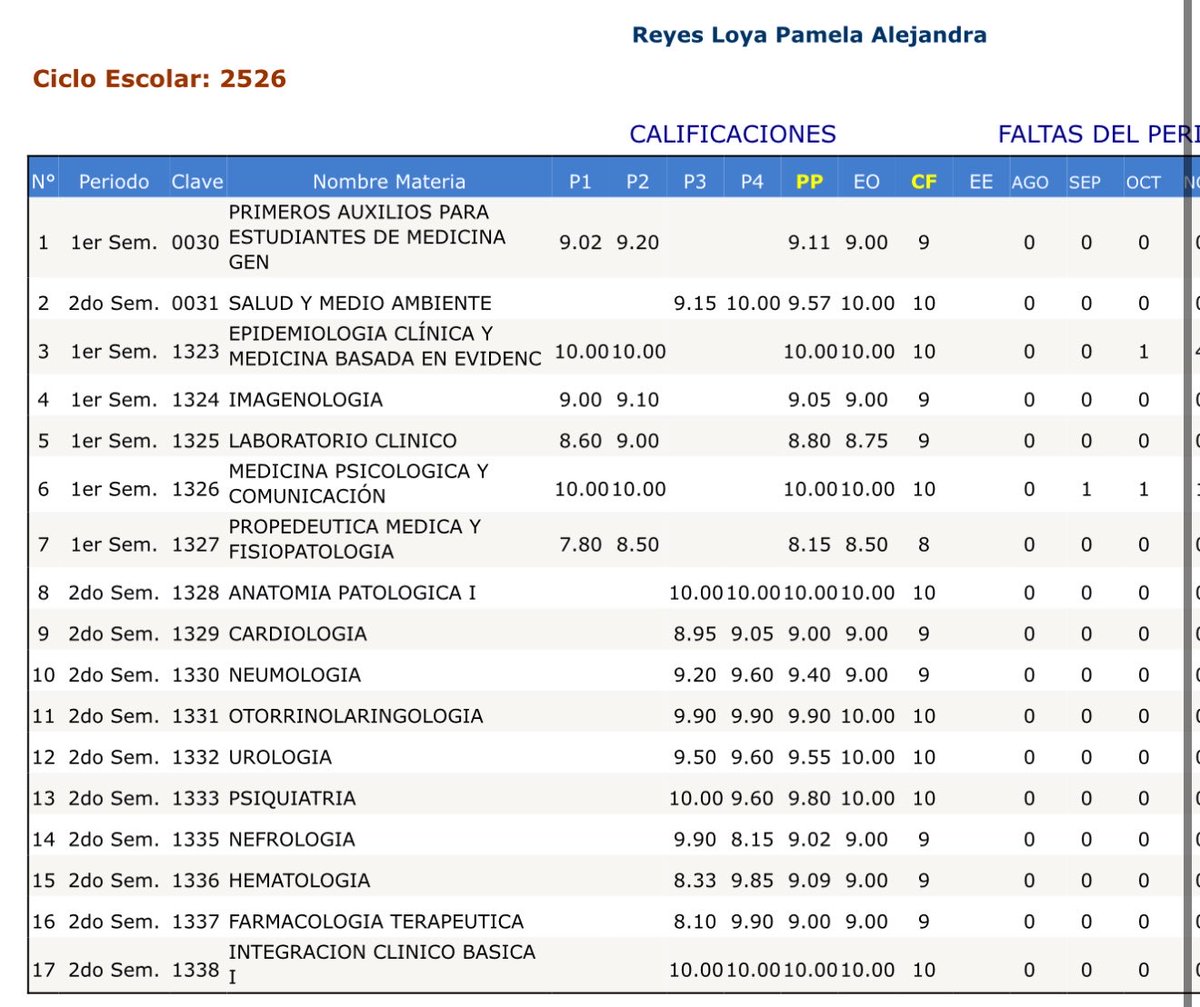The image size is (1200, 1007).
Task: Click clave 1323 in Epidemiologia row
Action: tap(195, 352)
